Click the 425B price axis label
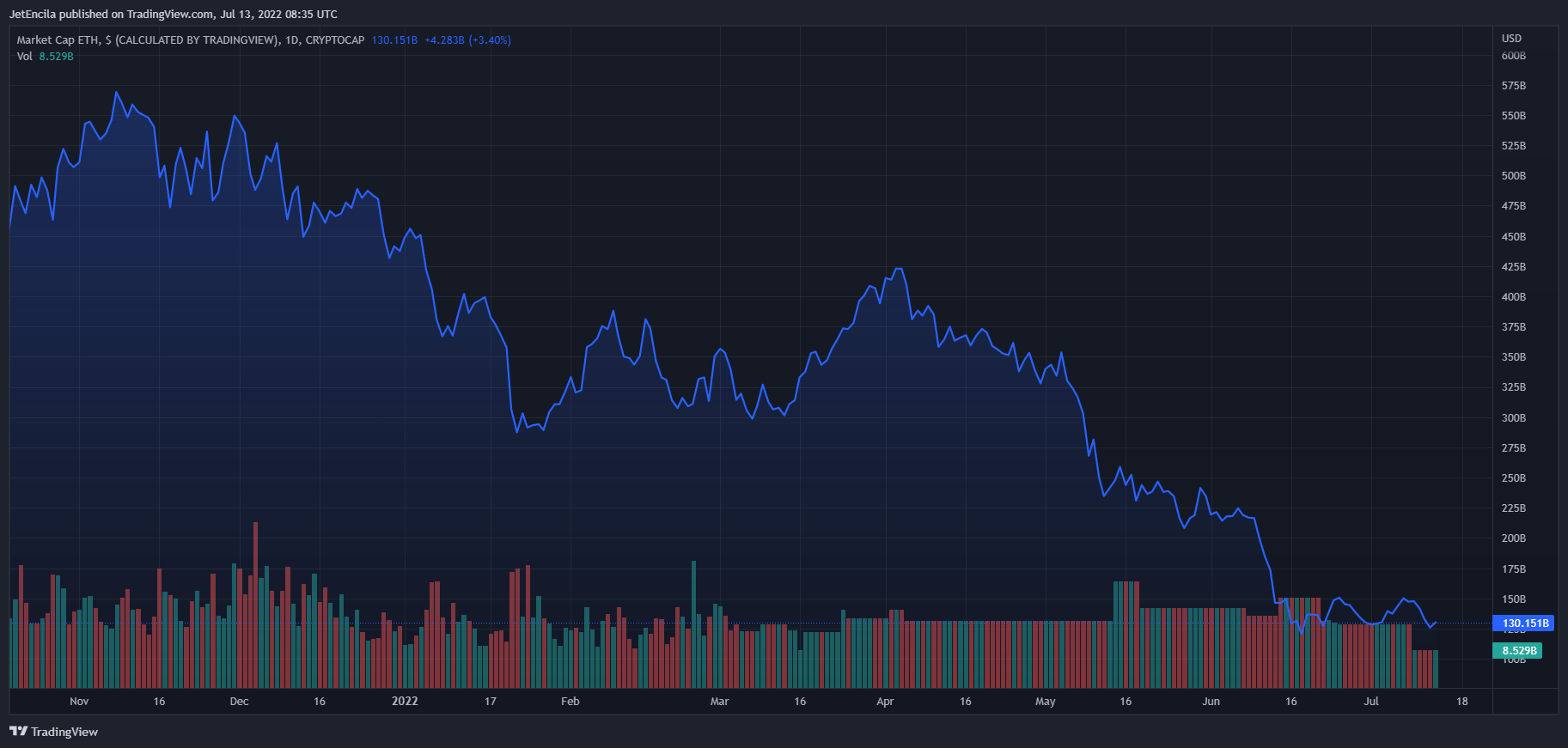Screen dimensions: 1568x748 click(x=1514, y=267)
